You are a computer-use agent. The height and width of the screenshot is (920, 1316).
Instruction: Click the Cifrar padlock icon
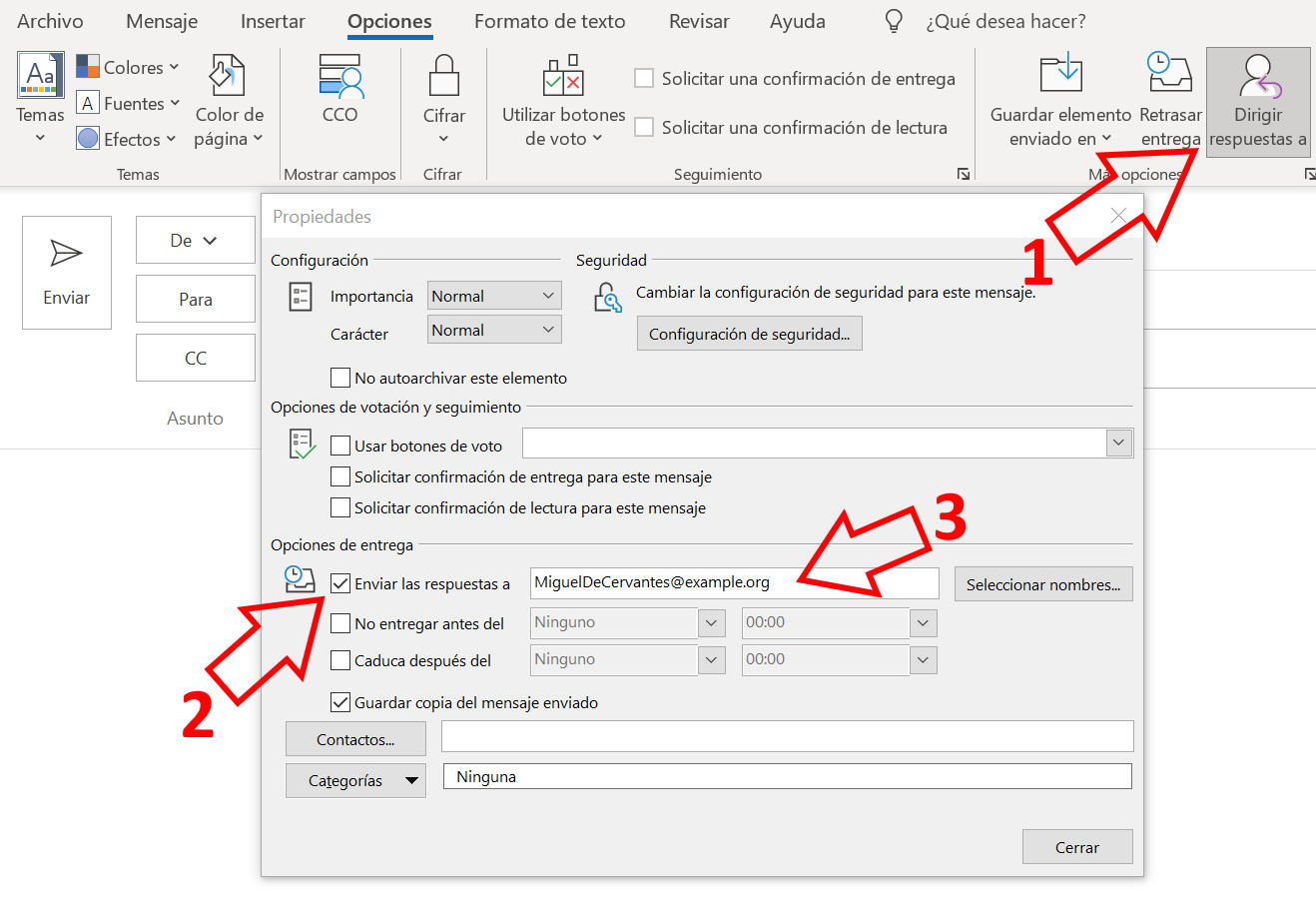[x=443, y=77]
